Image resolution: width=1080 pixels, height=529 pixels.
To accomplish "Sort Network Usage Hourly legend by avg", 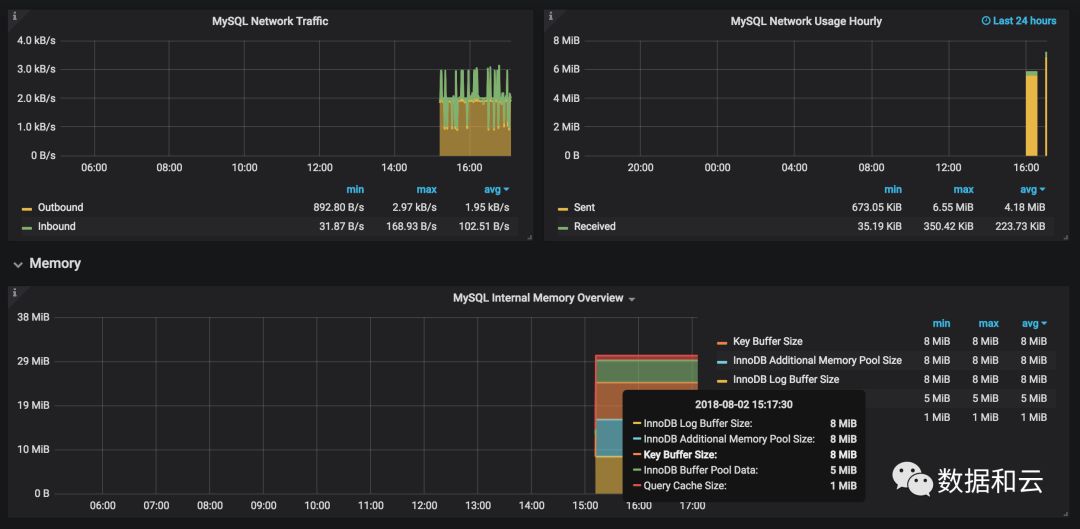I will tap(1032, 189).
